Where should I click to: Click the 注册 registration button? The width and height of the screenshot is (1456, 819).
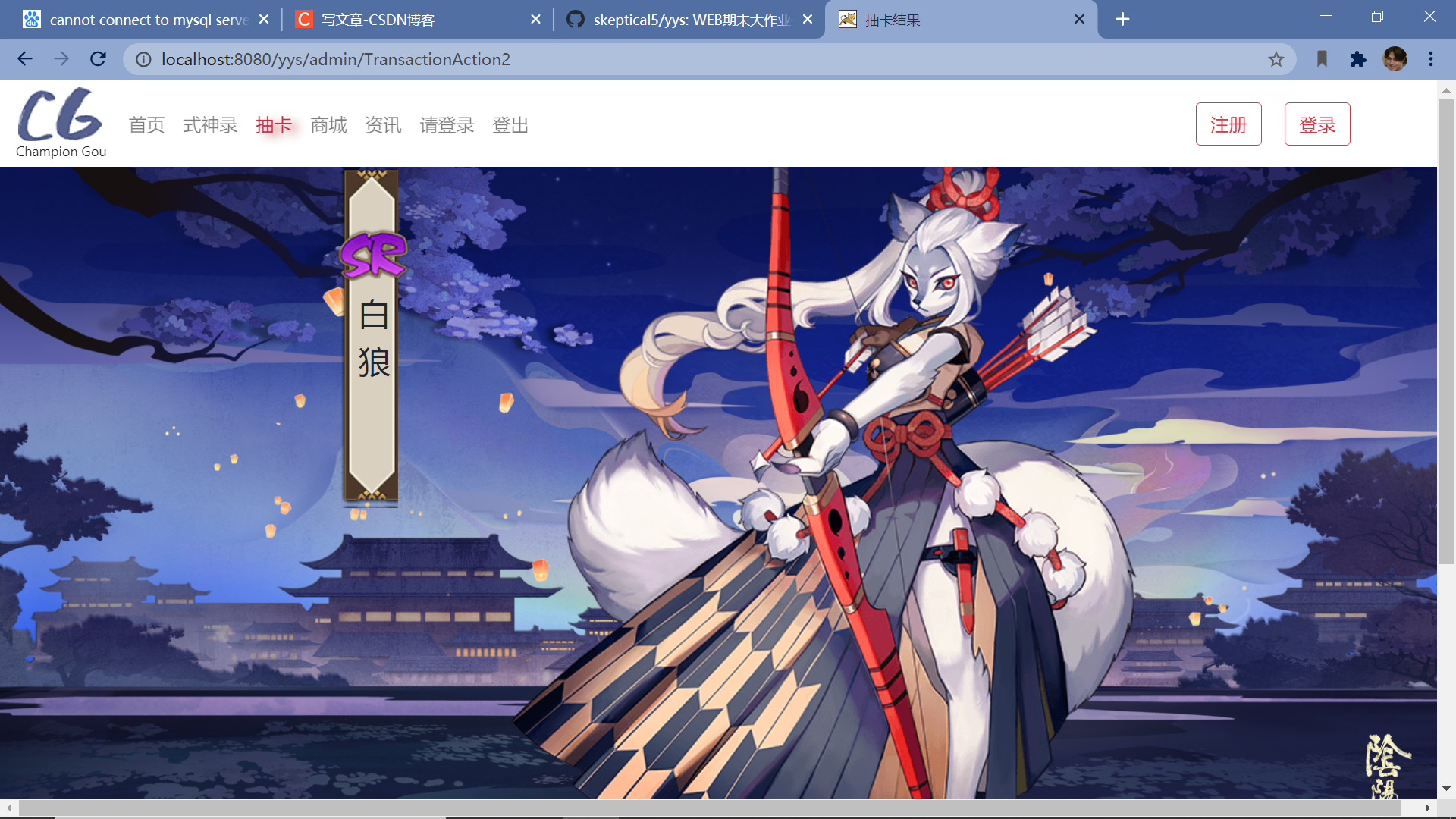pyautogui.click(x=1228, y=124)
